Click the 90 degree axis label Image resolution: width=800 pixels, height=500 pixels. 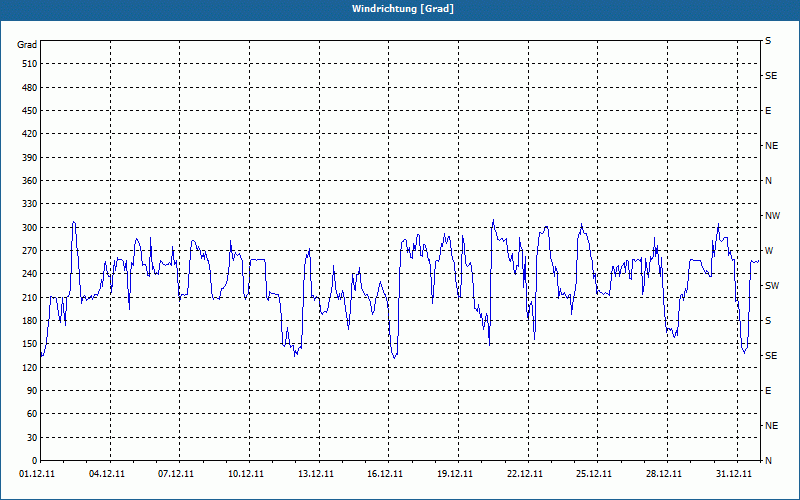pos(32,391)
